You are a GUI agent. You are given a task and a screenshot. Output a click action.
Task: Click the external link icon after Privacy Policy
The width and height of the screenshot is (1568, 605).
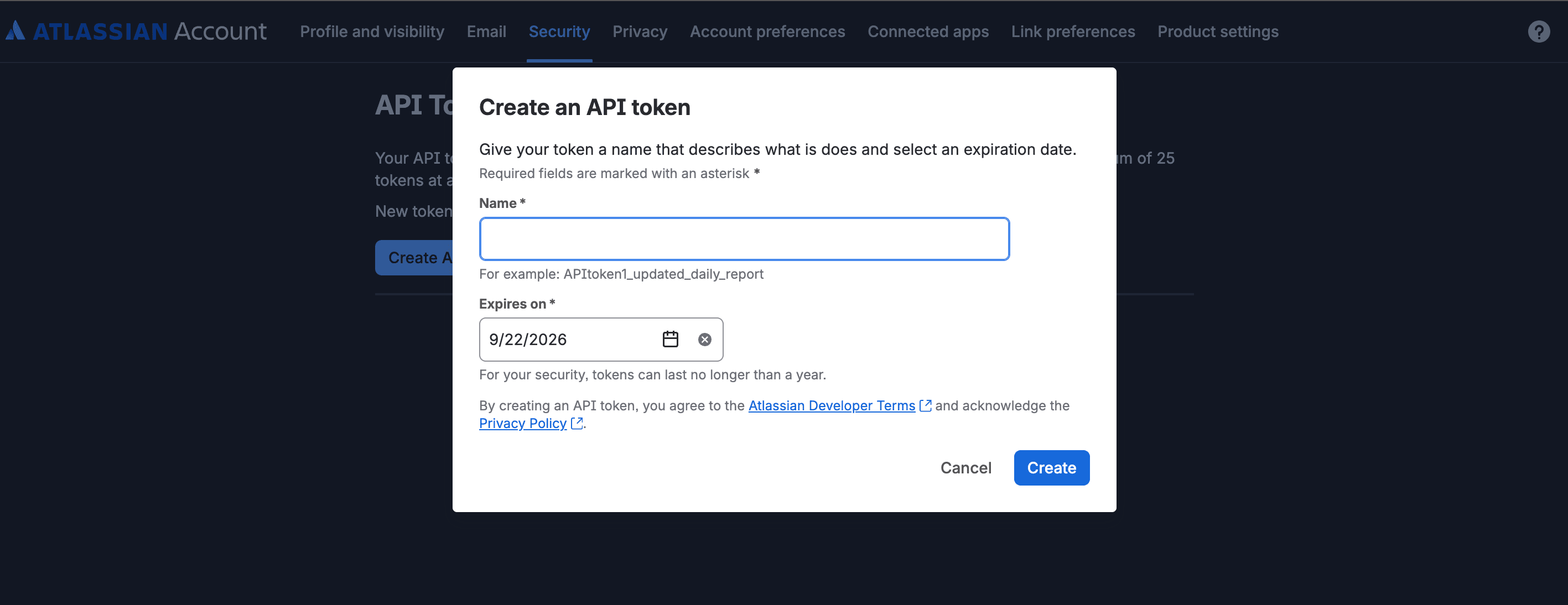pos(577,423)
